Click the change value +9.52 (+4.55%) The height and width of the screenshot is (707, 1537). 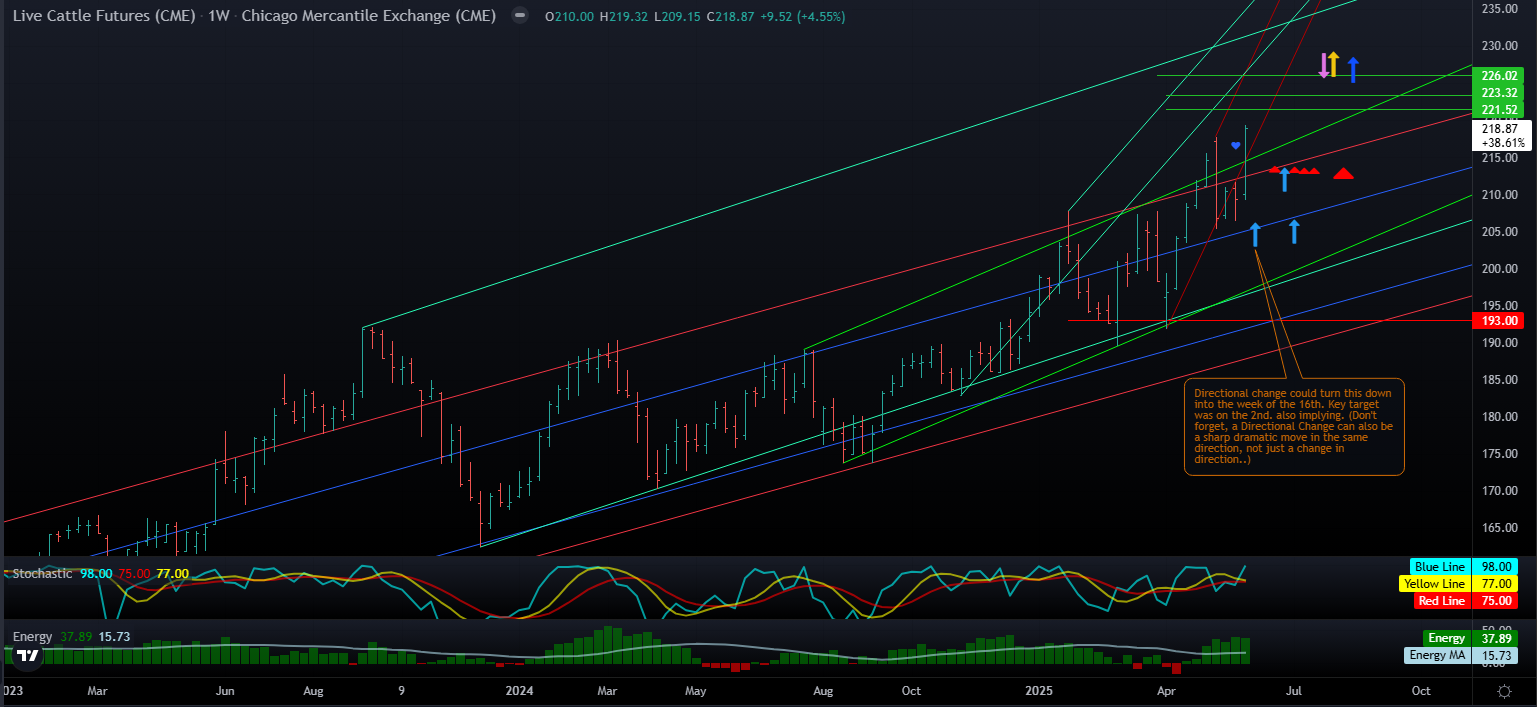(803, 17)
